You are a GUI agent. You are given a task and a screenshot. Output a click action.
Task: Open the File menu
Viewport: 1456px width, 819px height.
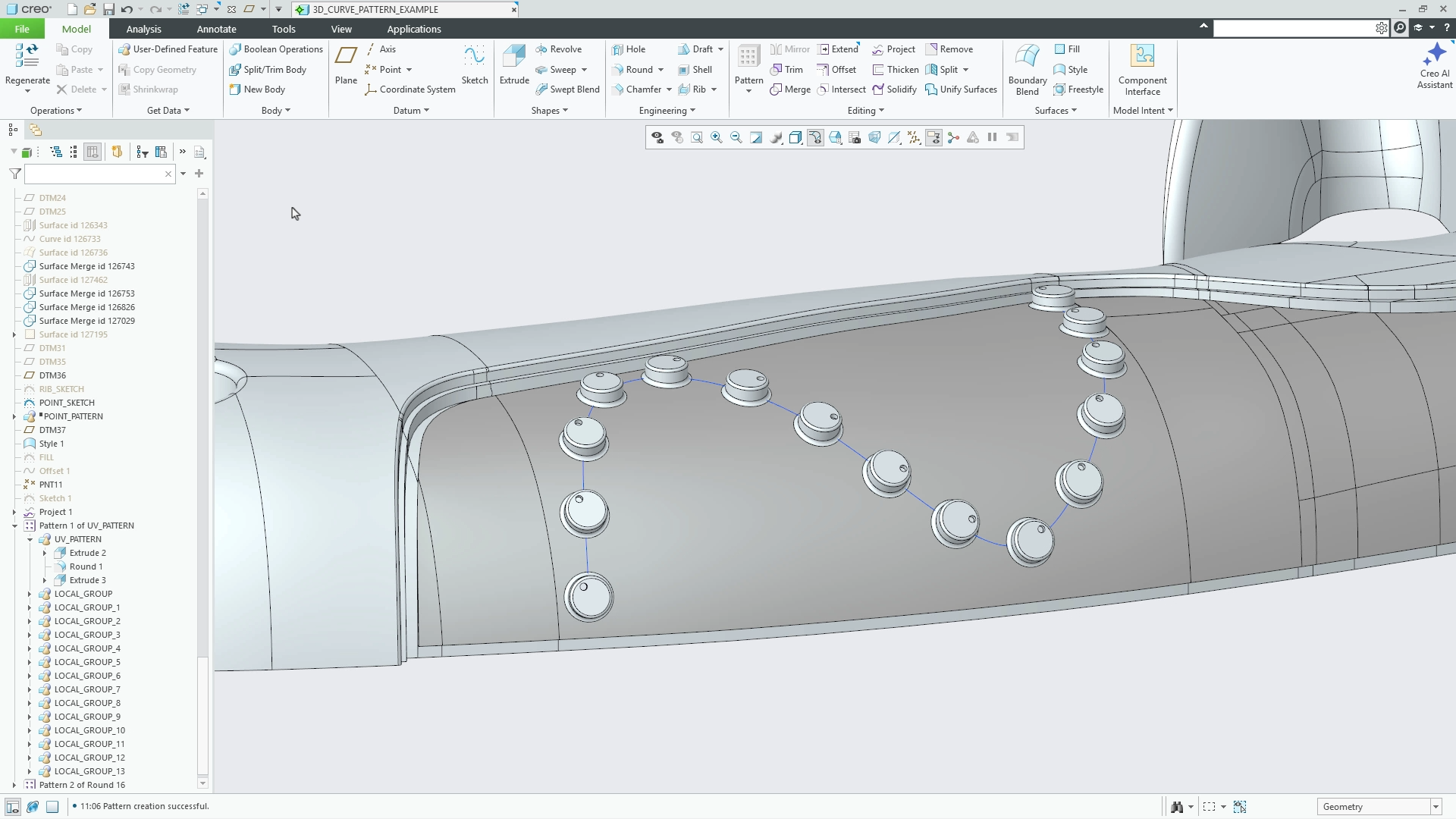click(22, 29)
